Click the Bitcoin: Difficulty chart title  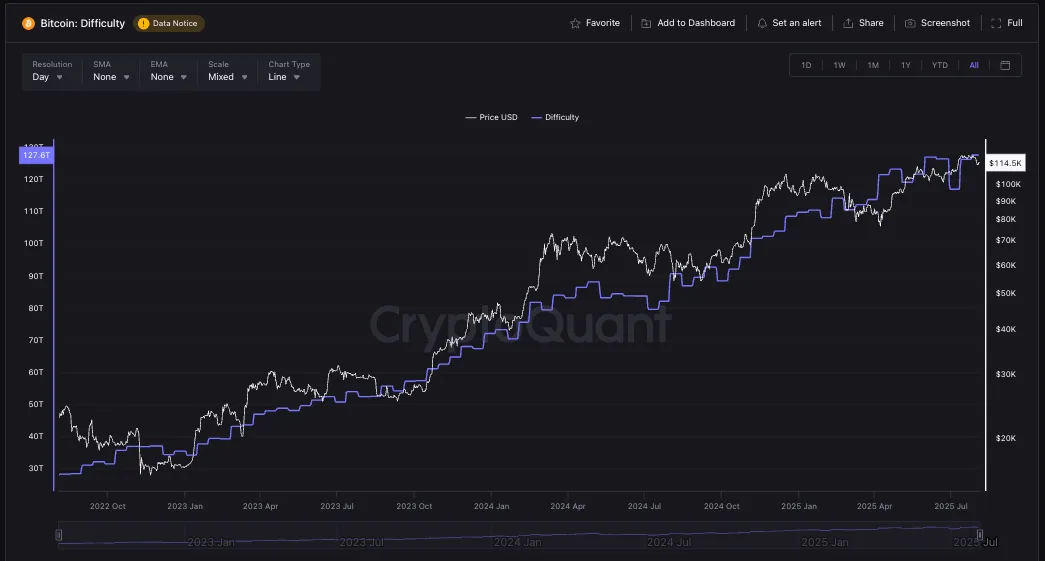coord(83,23)
